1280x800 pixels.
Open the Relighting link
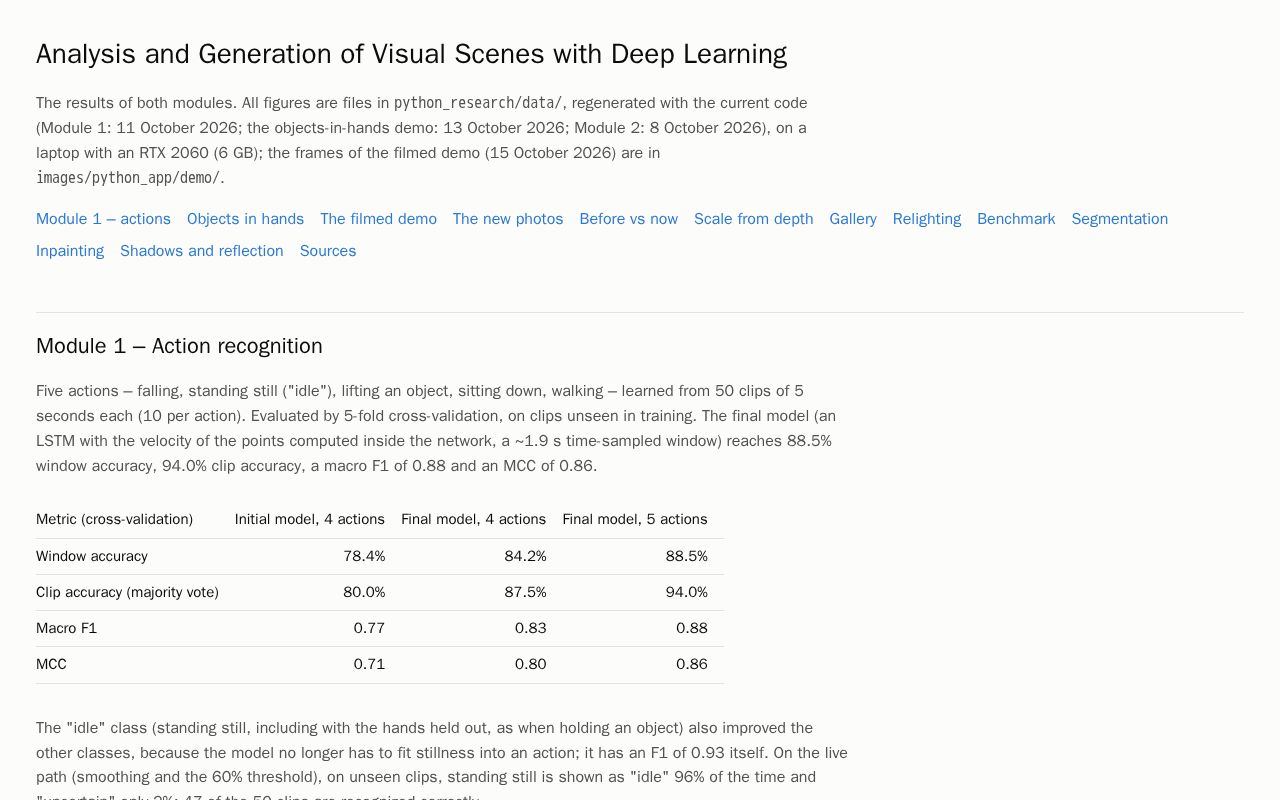pyautogui.click(x=927, y=219)
